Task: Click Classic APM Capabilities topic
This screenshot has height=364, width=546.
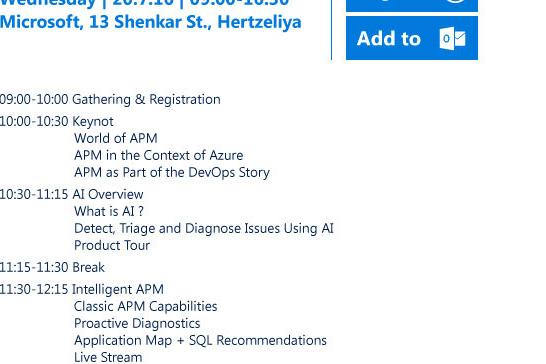Action: (x=146, y=307)
